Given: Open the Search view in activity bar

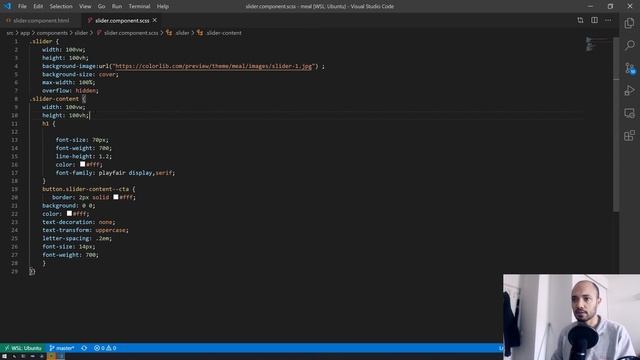Looking at the screenshot, I should 629,45.
